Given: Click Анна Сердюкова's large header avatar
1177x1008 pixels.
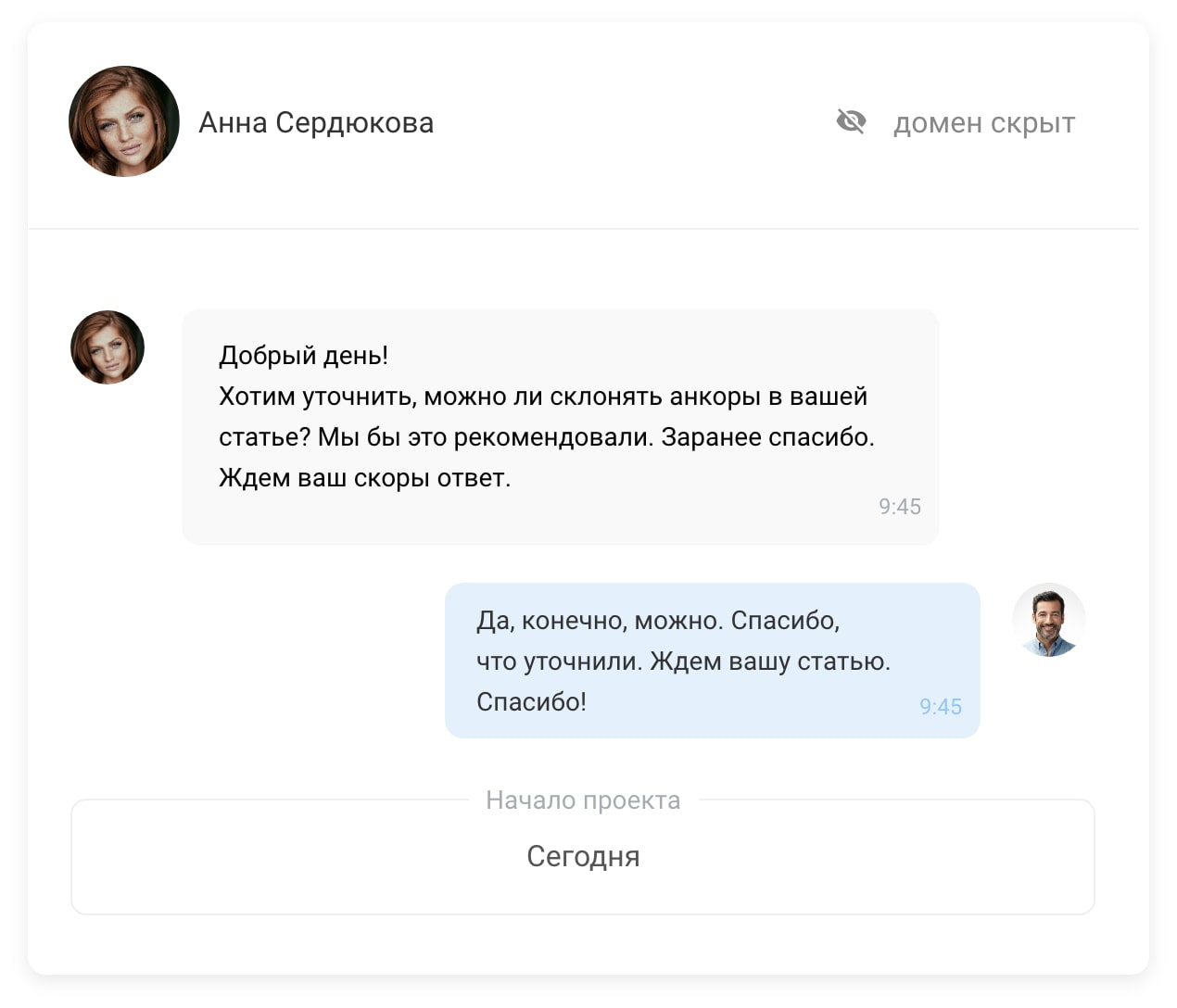Looking at the screenshot, I should click(x=124, y=121).
